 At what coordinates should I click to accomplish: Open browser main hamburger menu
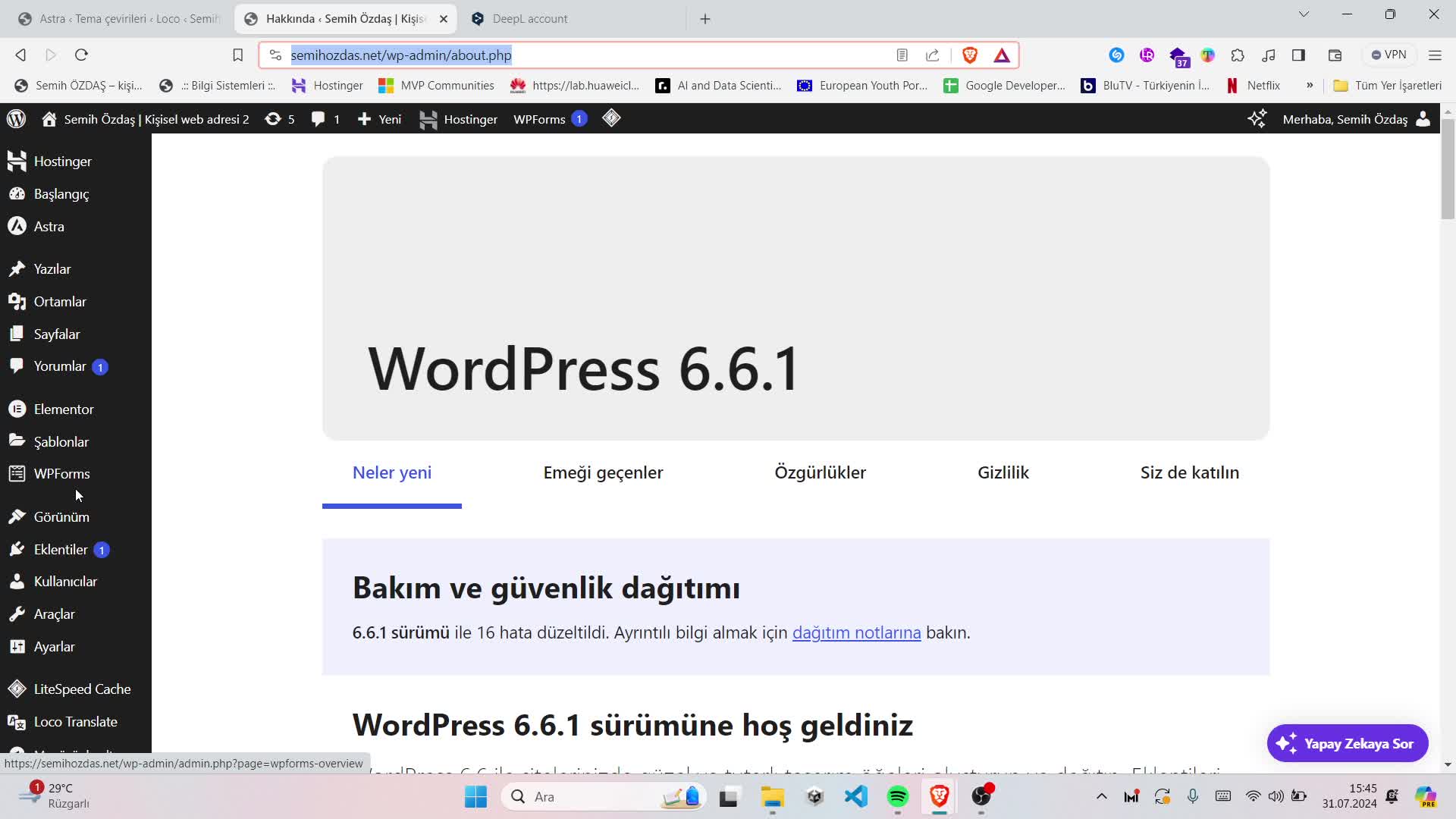(1435, 55)
